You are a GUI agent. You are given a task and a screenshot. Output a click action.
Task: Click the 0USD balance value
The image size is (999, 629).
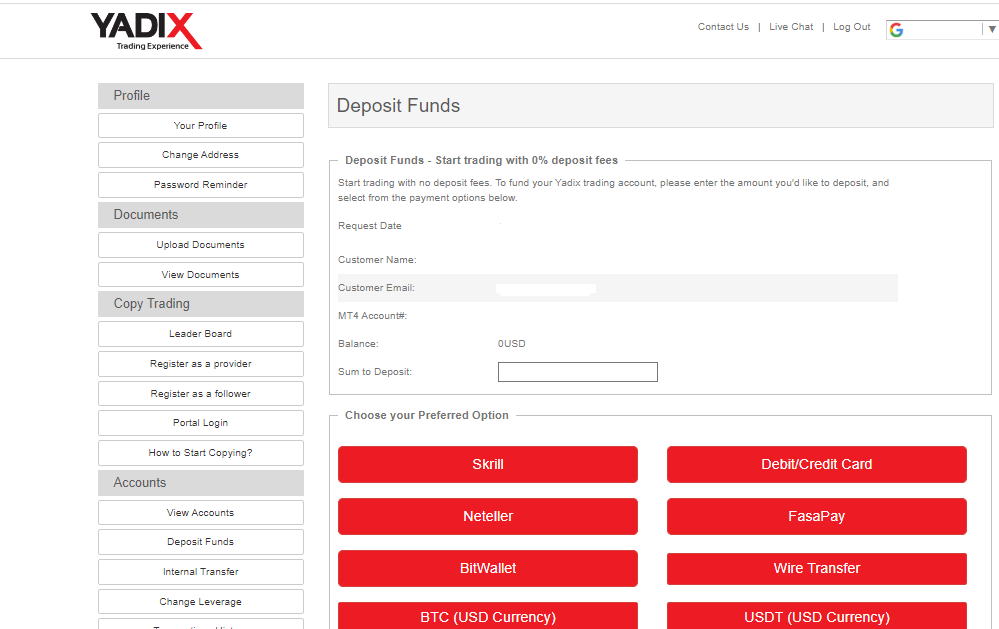click(512, 344)
